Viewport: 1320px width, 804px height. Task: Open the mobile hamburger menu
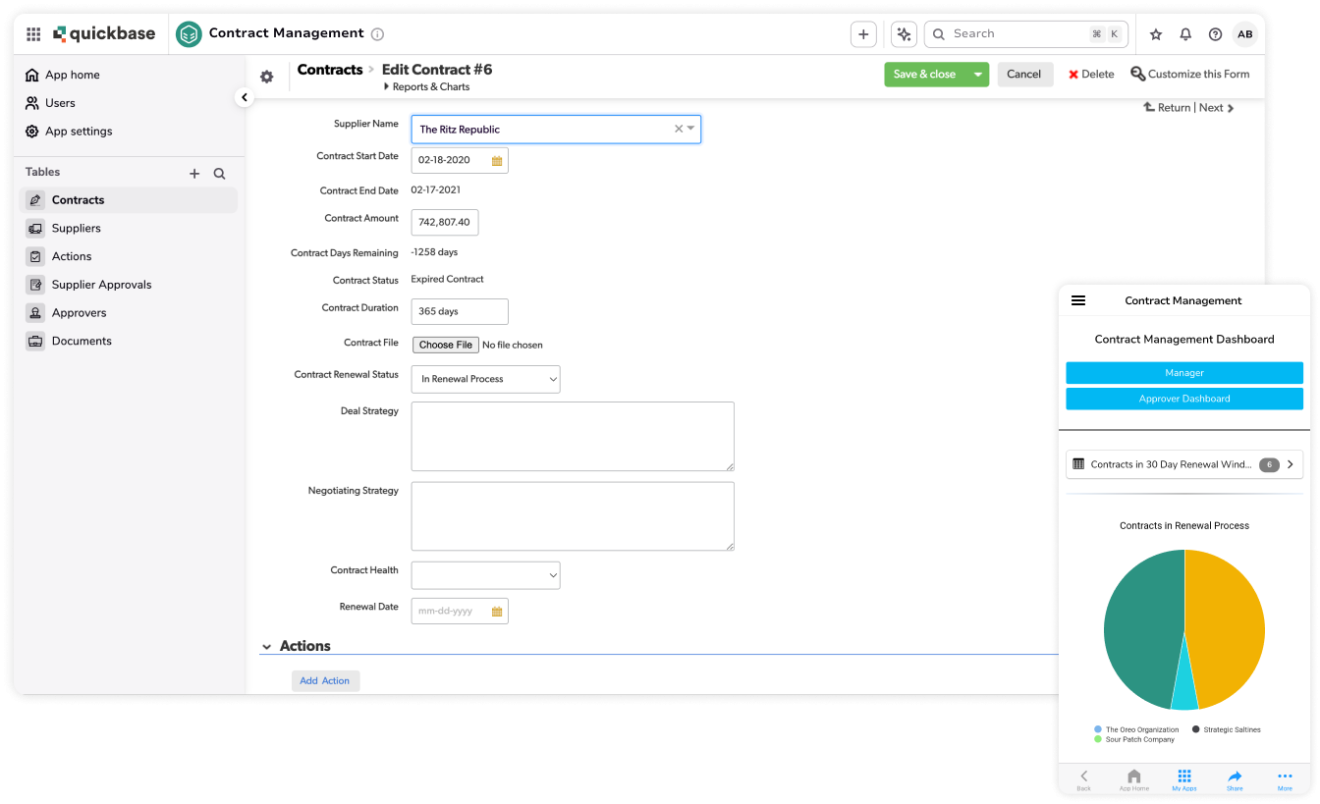point(1078,300)
